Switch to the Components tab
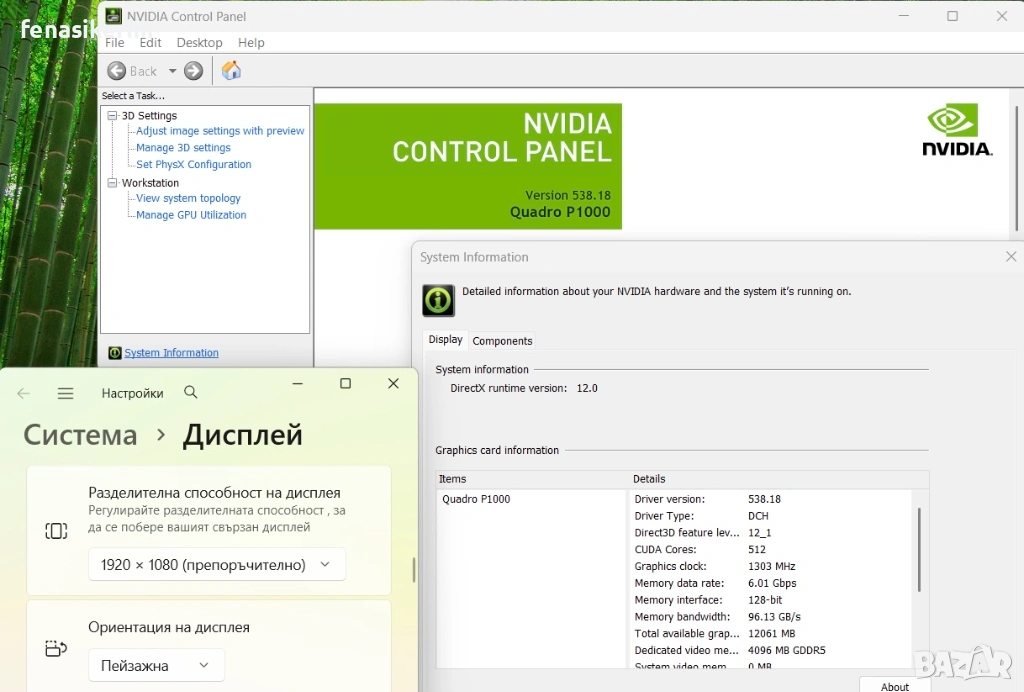 point(502,341)
